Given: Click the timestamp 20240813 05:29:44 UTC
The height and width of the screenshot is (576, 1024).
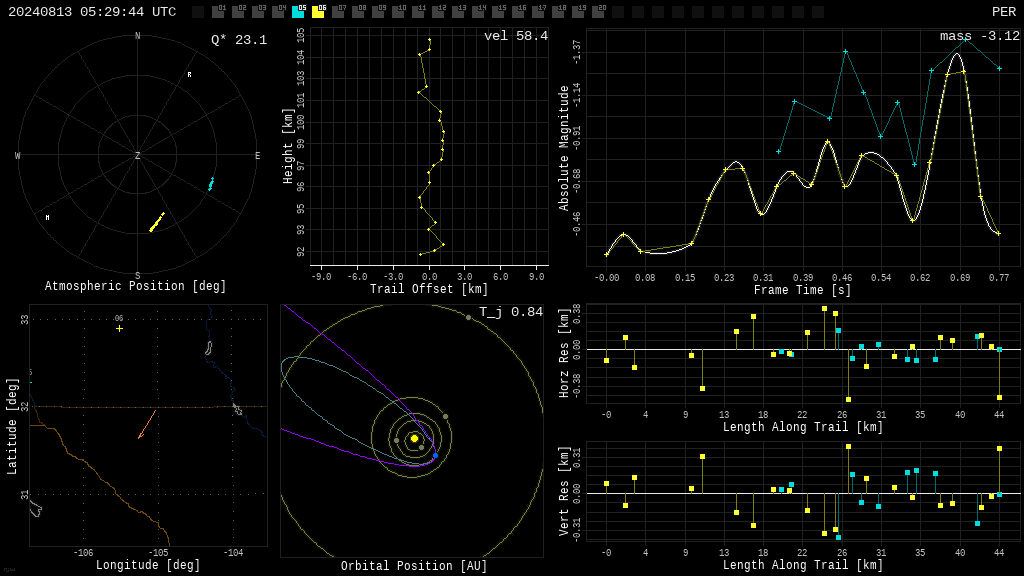Looking at the screenshot, I should click(92, 12).
